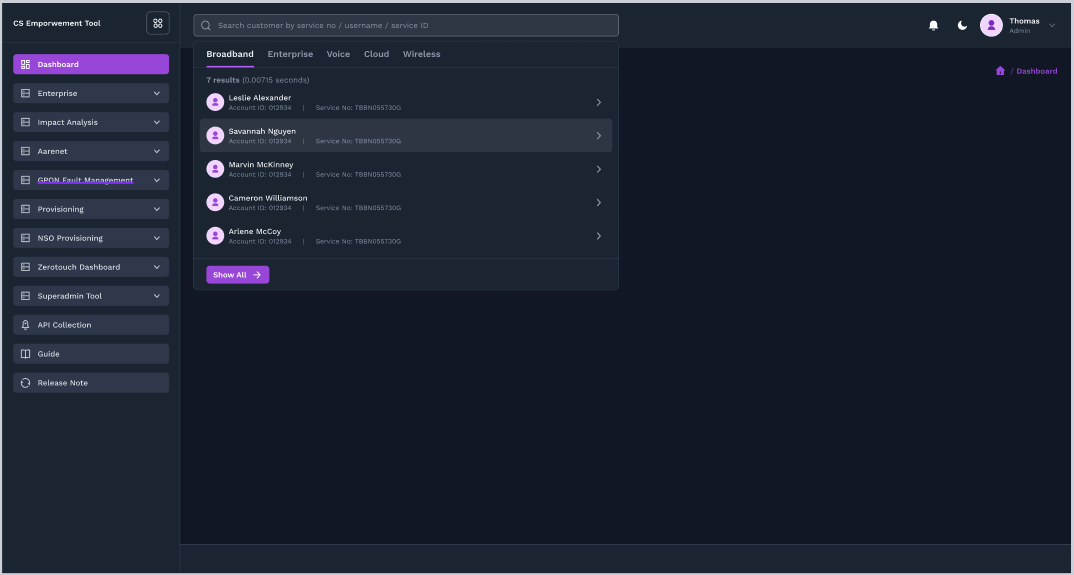Click the notification bell icon
Screen dimensions: 1074x575
(933, 25)
